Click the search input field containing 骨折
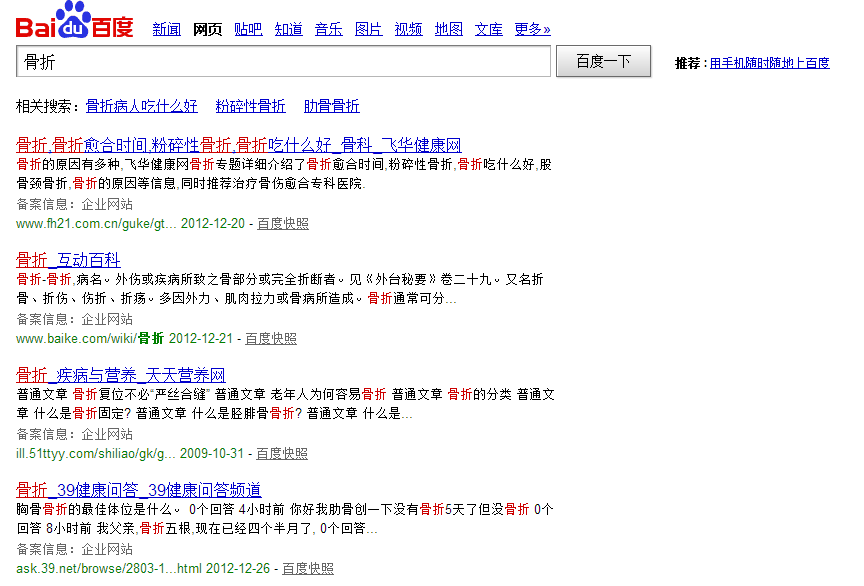This screenshot has width=864, height=586. 283,61
